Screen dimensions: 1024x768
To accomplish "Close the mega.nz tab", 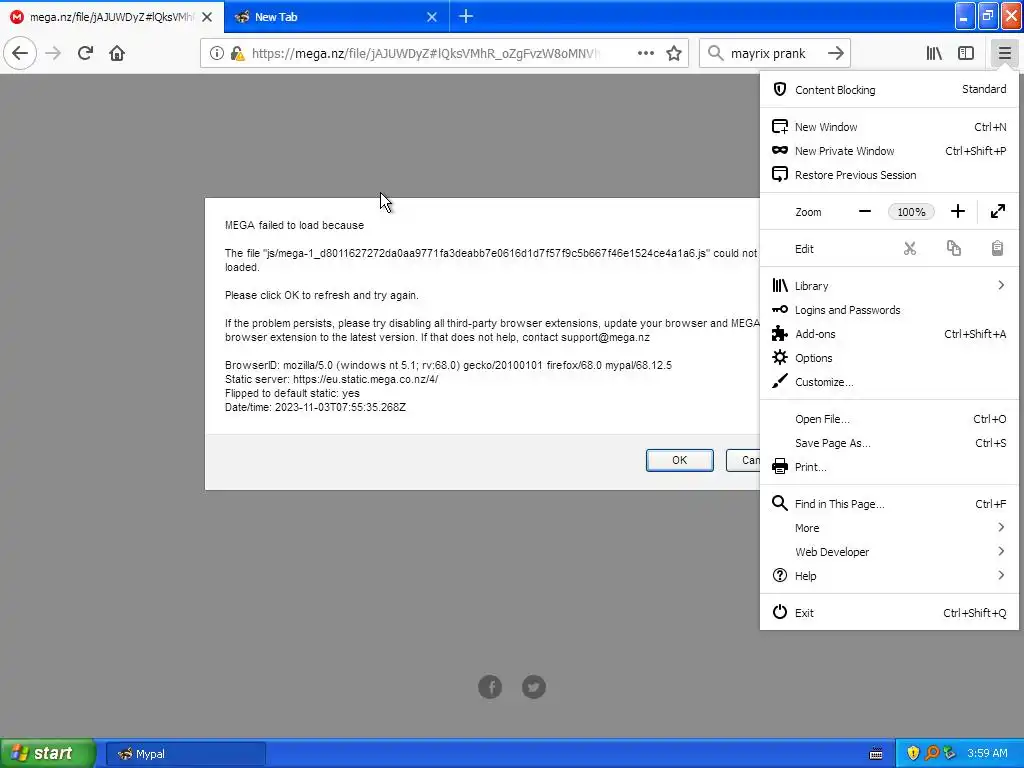I will point(207,17).
